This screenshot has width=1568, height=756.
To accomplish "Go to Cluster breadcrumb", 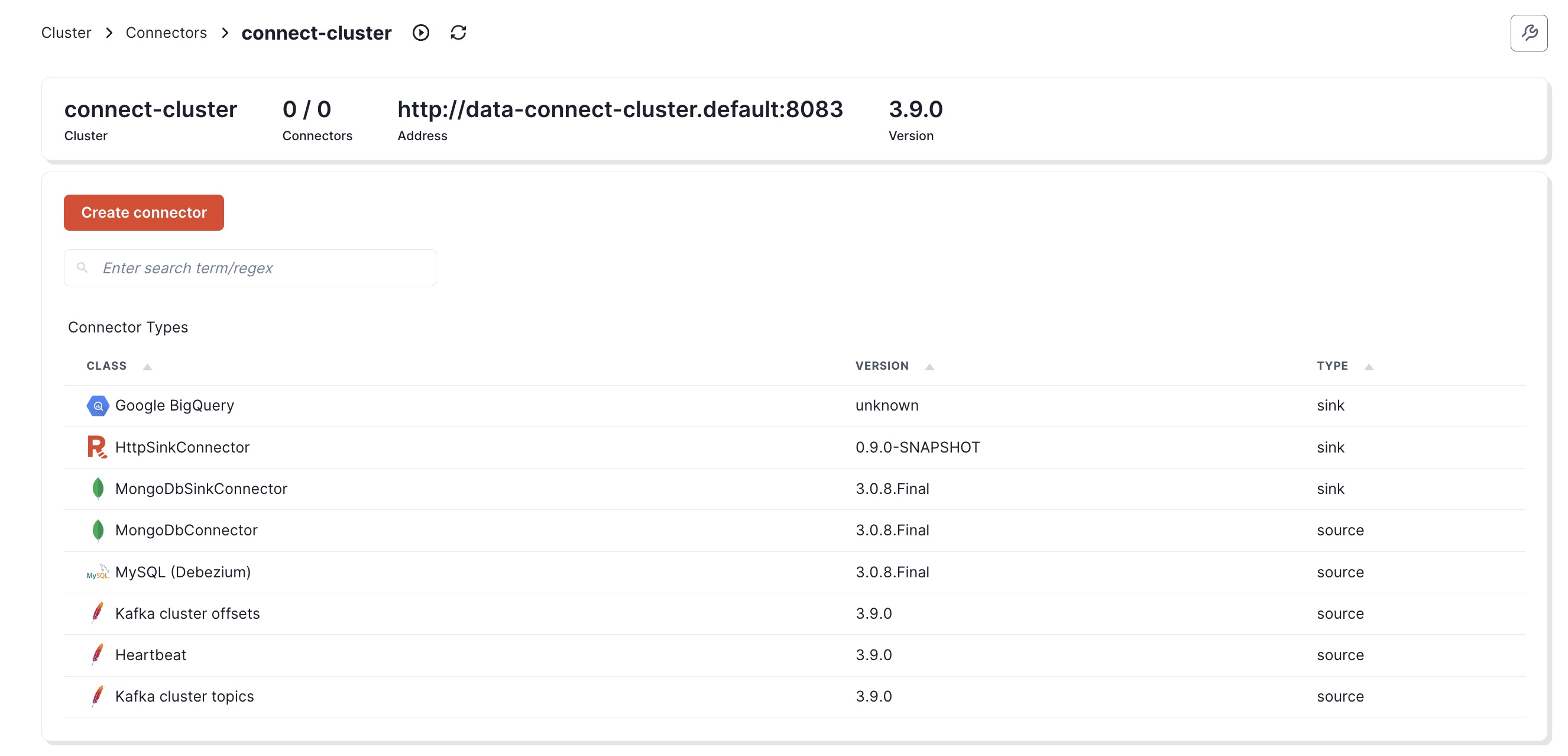I will tap(66, 33).
